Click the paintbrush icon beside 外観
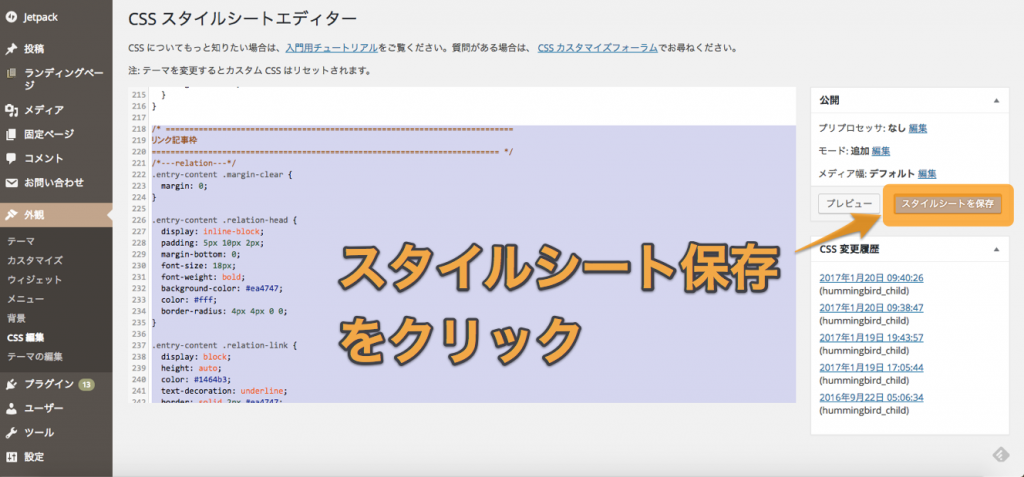The image size is (1024, 477). coord(10,215)
